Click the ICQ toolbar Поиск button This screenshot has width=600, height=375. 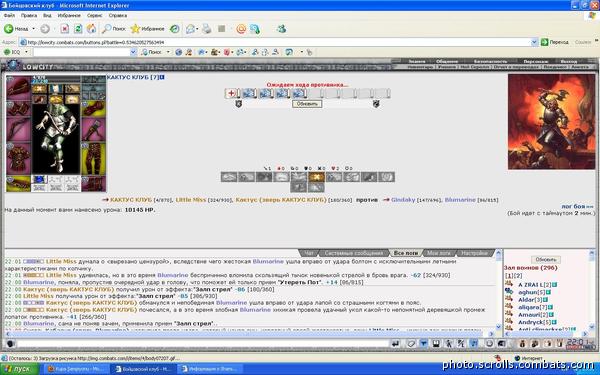(152, 52)
